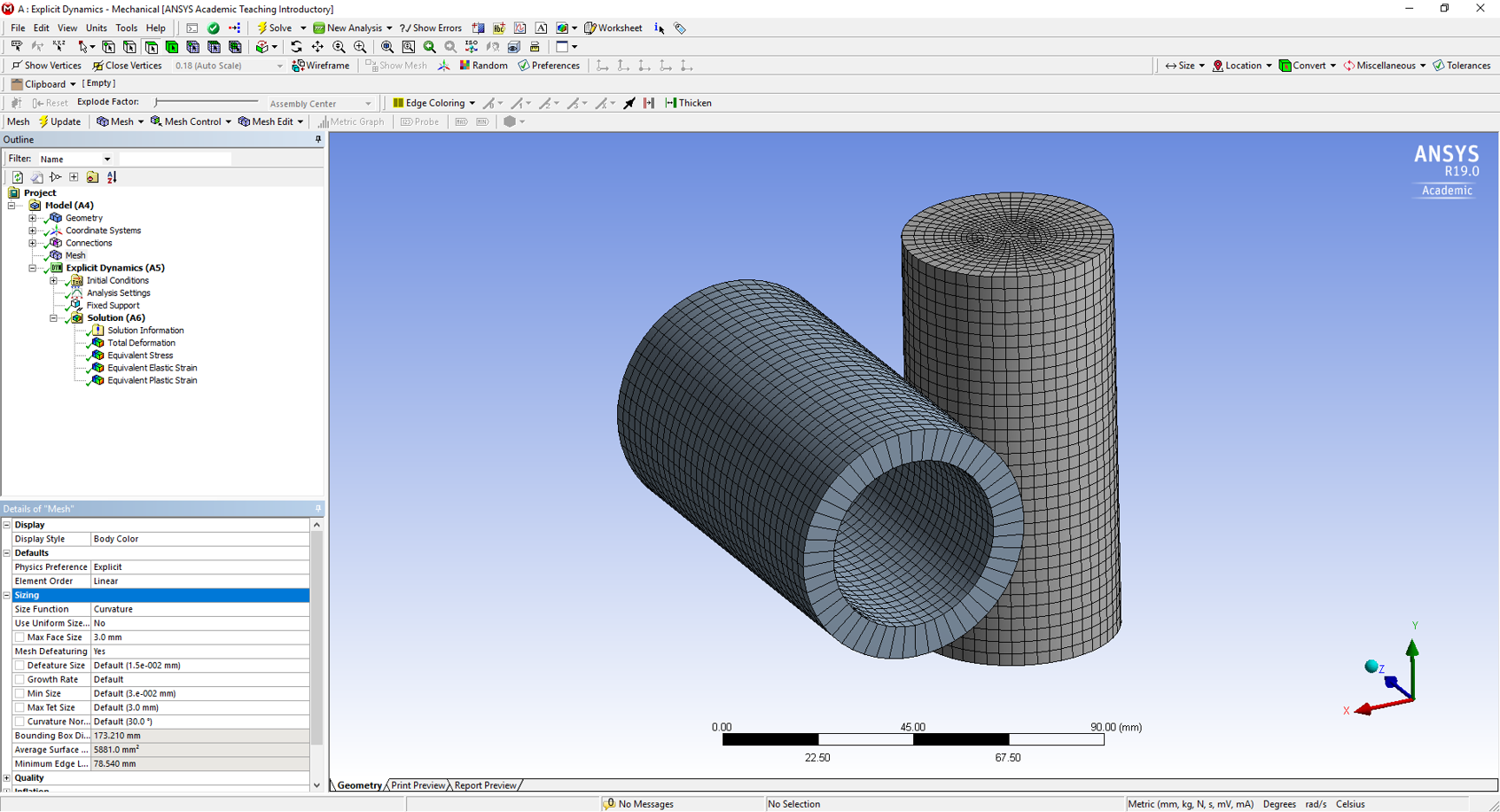Click the Explode Factor slider track
1500x812 pixels.
pyautogui.click(x=206, y=103)
